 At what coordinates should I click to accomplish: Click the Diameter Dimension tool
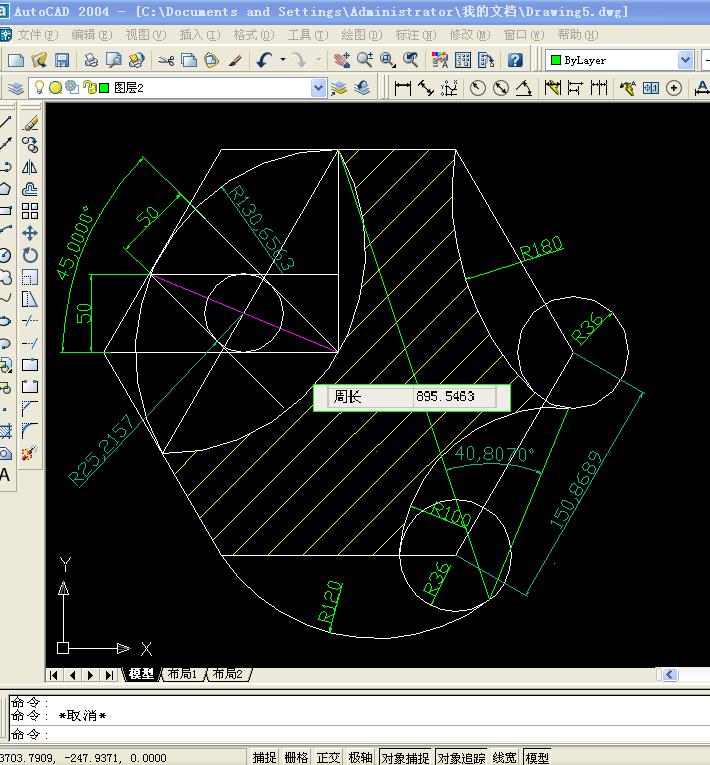[x=501, y=88]
